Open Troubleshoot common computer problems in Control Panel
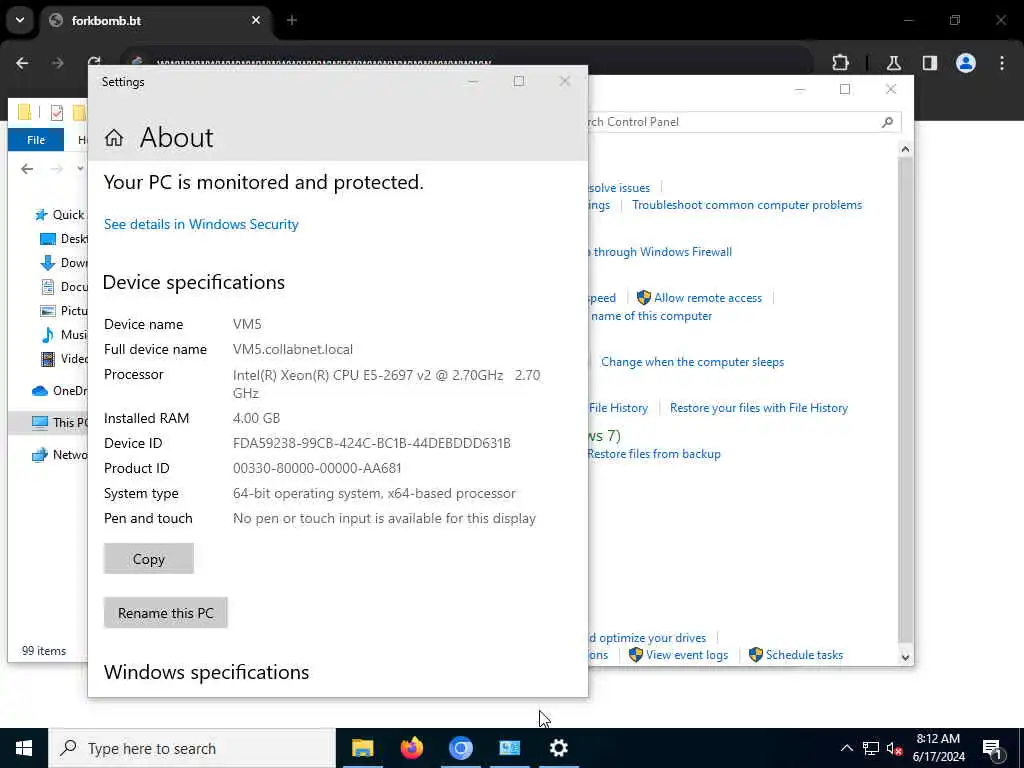This screenshot has width=1024, height=768. [x=747, y=205]
